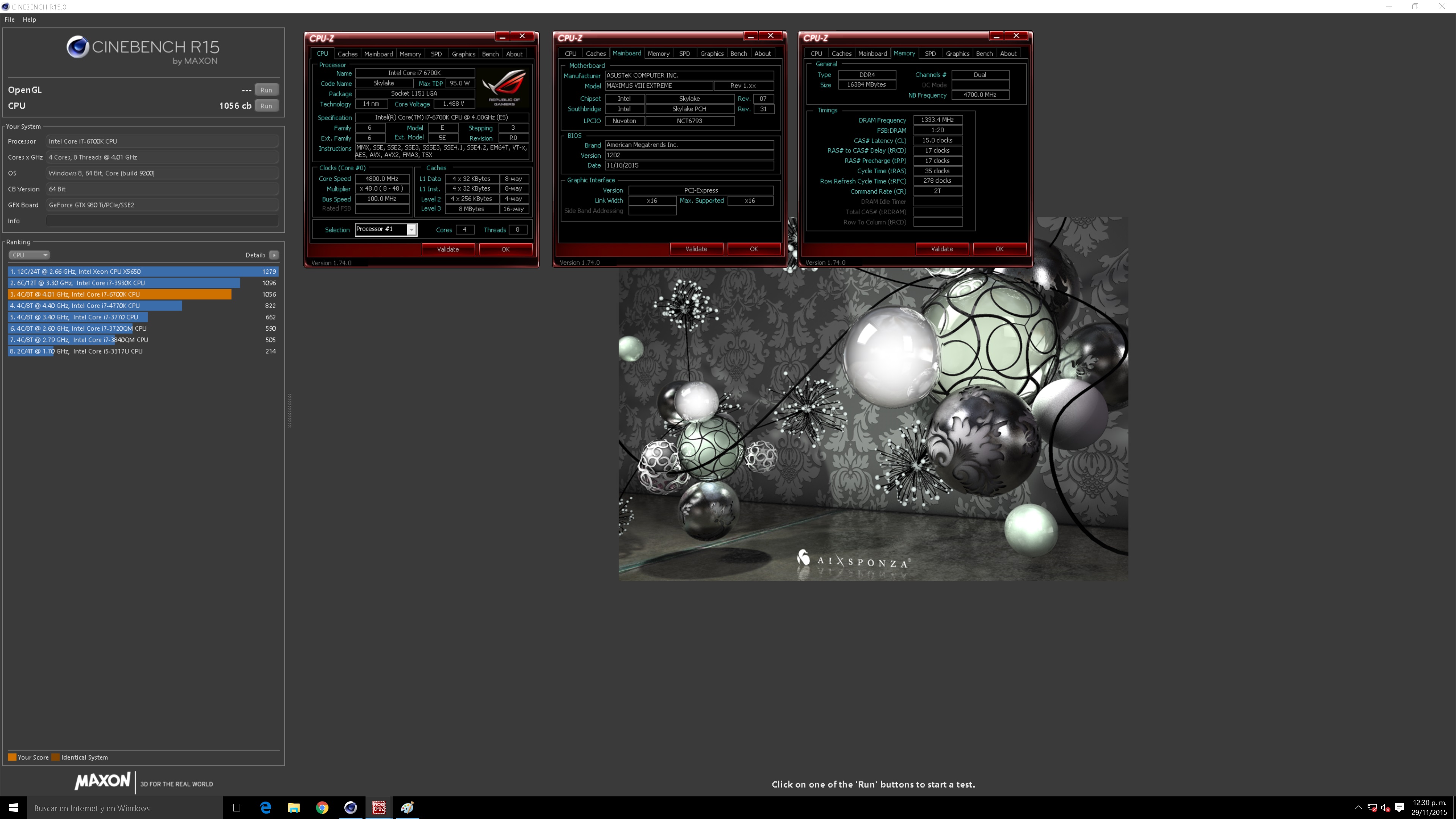Launch Google Chrome from the taskbar
This screenshot has width=1456, height=819.
[322, 808]
